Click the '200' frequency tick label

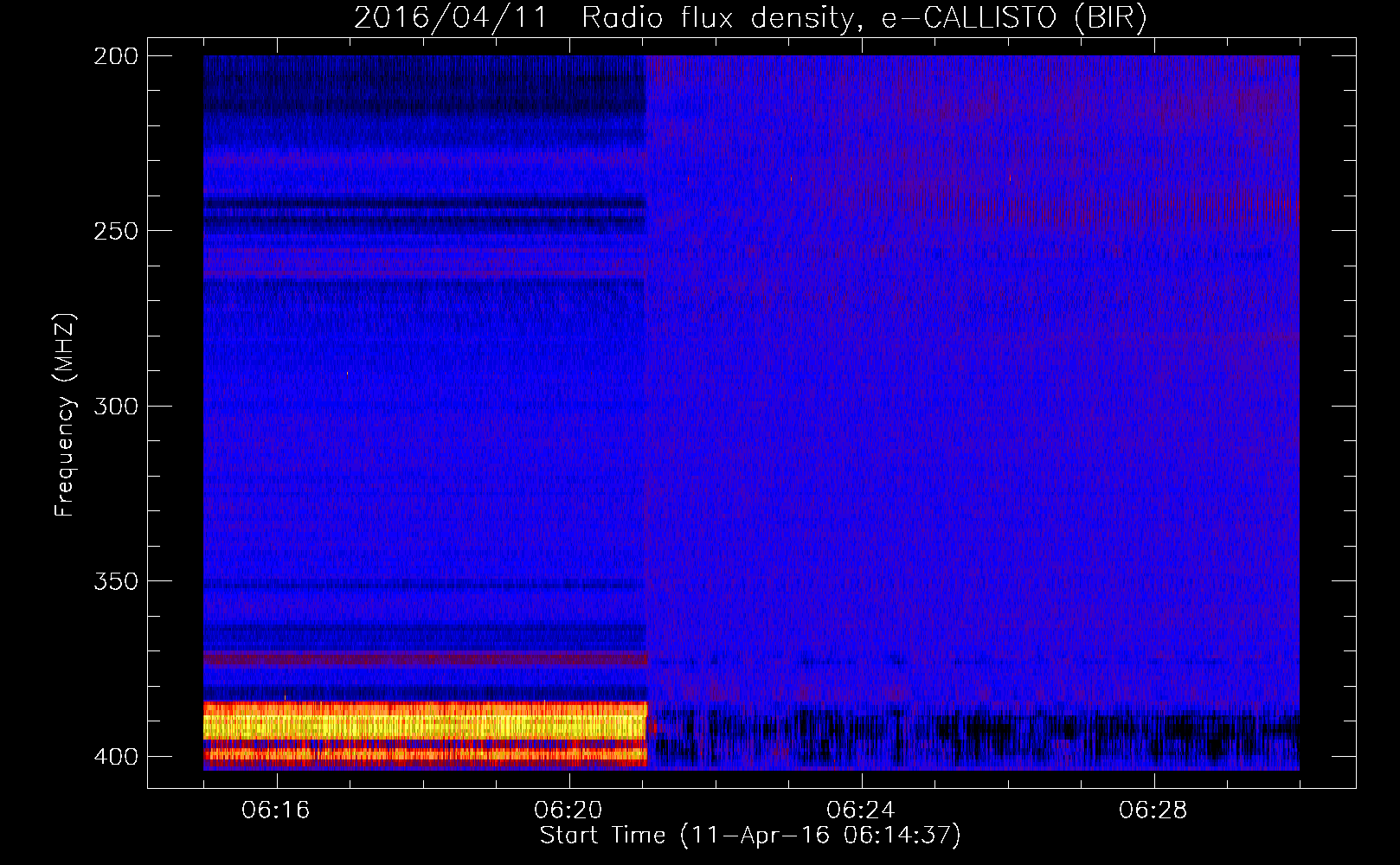tap(116, 56)
